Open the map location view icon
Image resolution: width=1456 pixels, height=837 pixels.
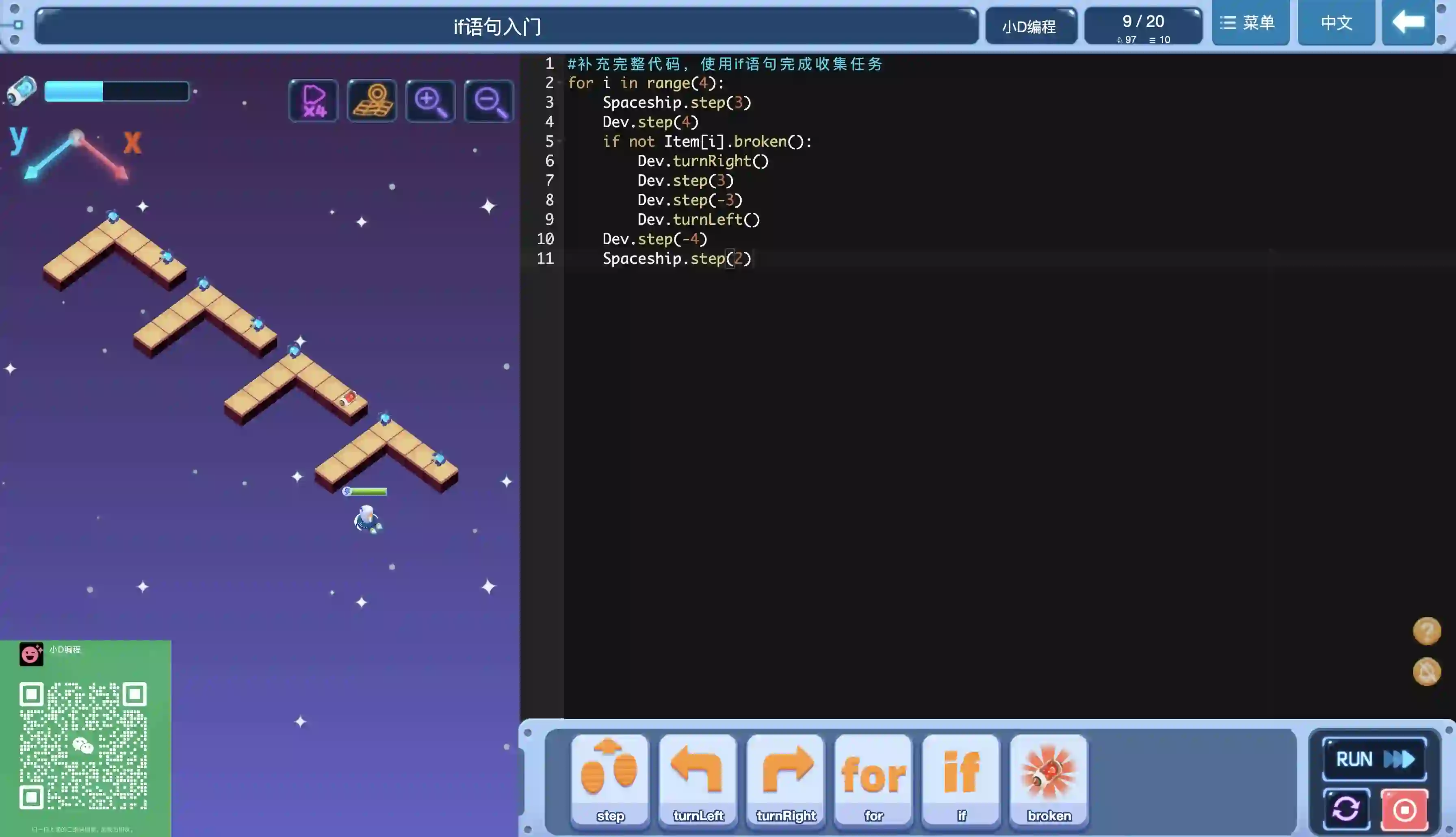[372, 101]
